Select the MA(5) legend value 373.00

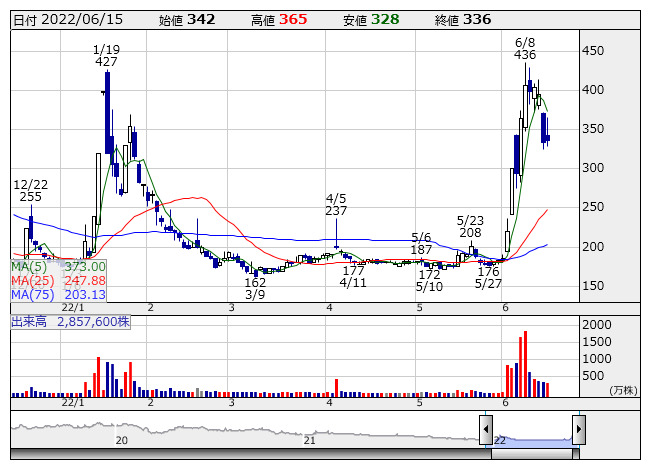tap(85, 267)
